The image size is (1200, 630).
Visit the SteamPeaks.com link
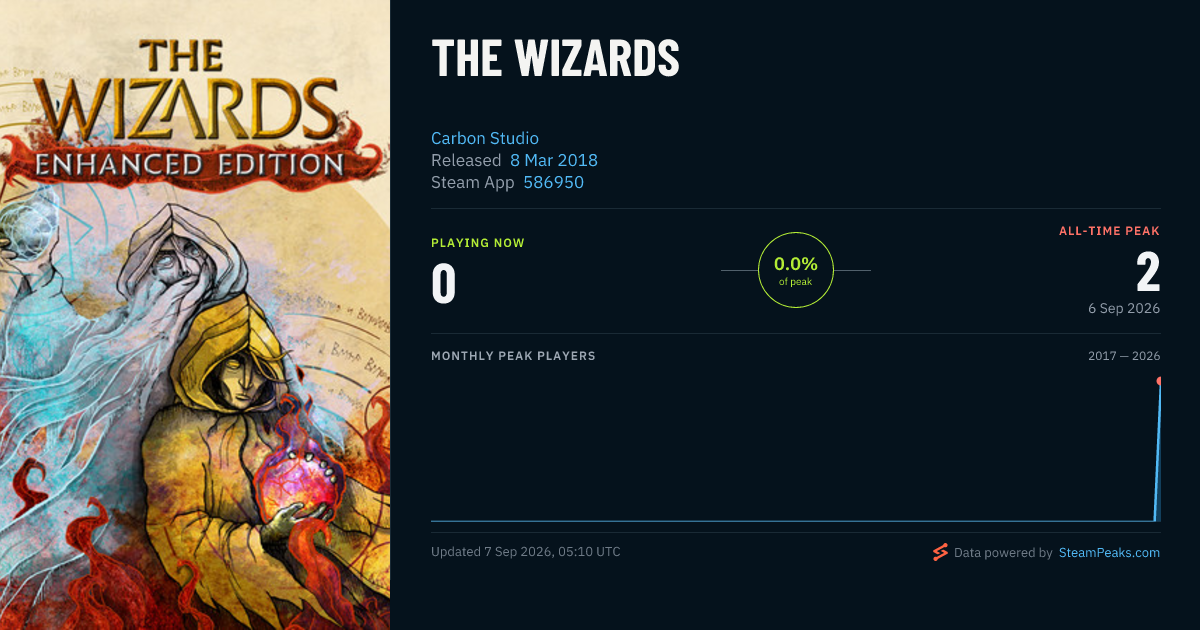(x=1109, y=552)
